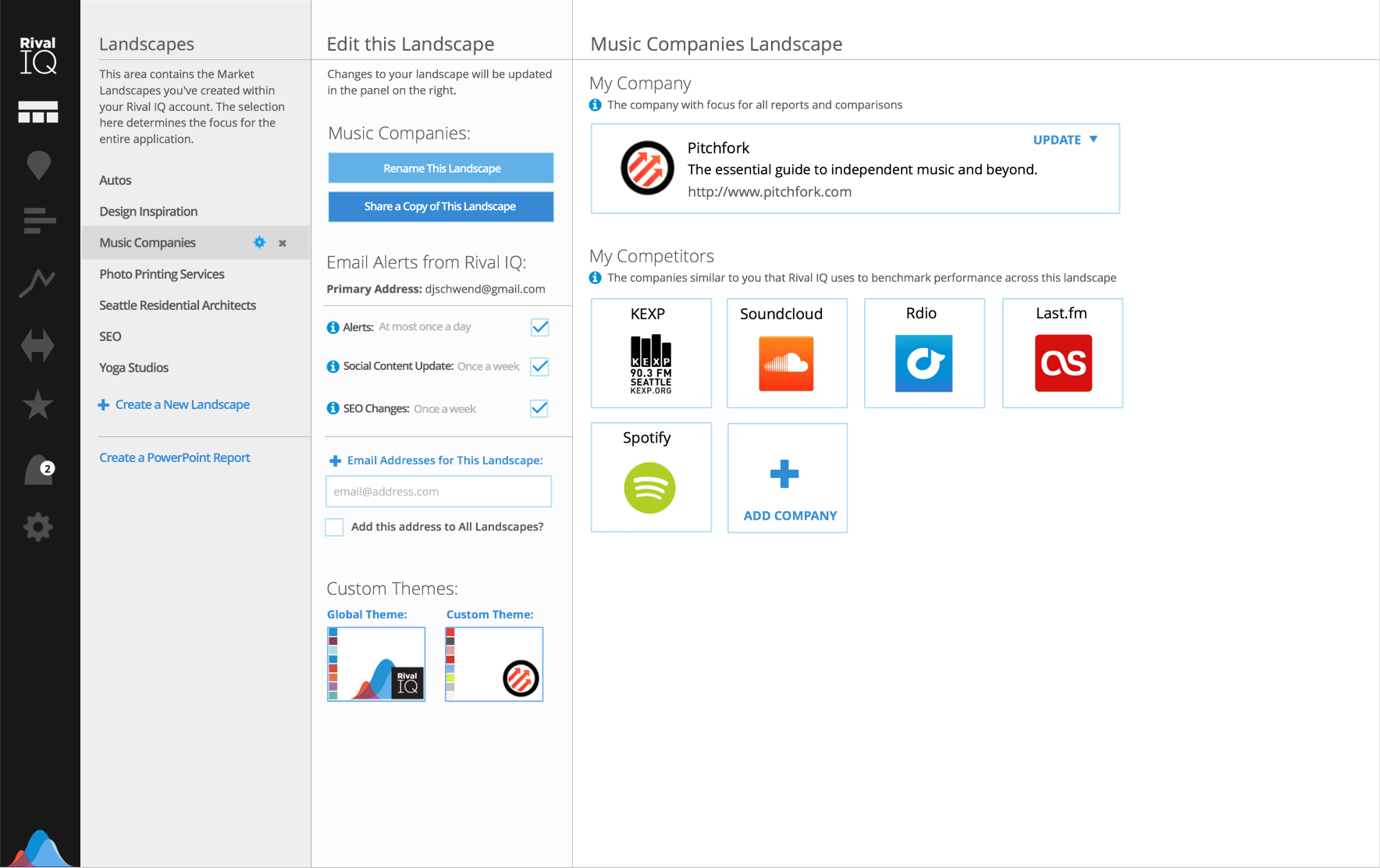Select Music Companies in the landscapes list
Screen dimensions: 1380x868
(148, 243)
